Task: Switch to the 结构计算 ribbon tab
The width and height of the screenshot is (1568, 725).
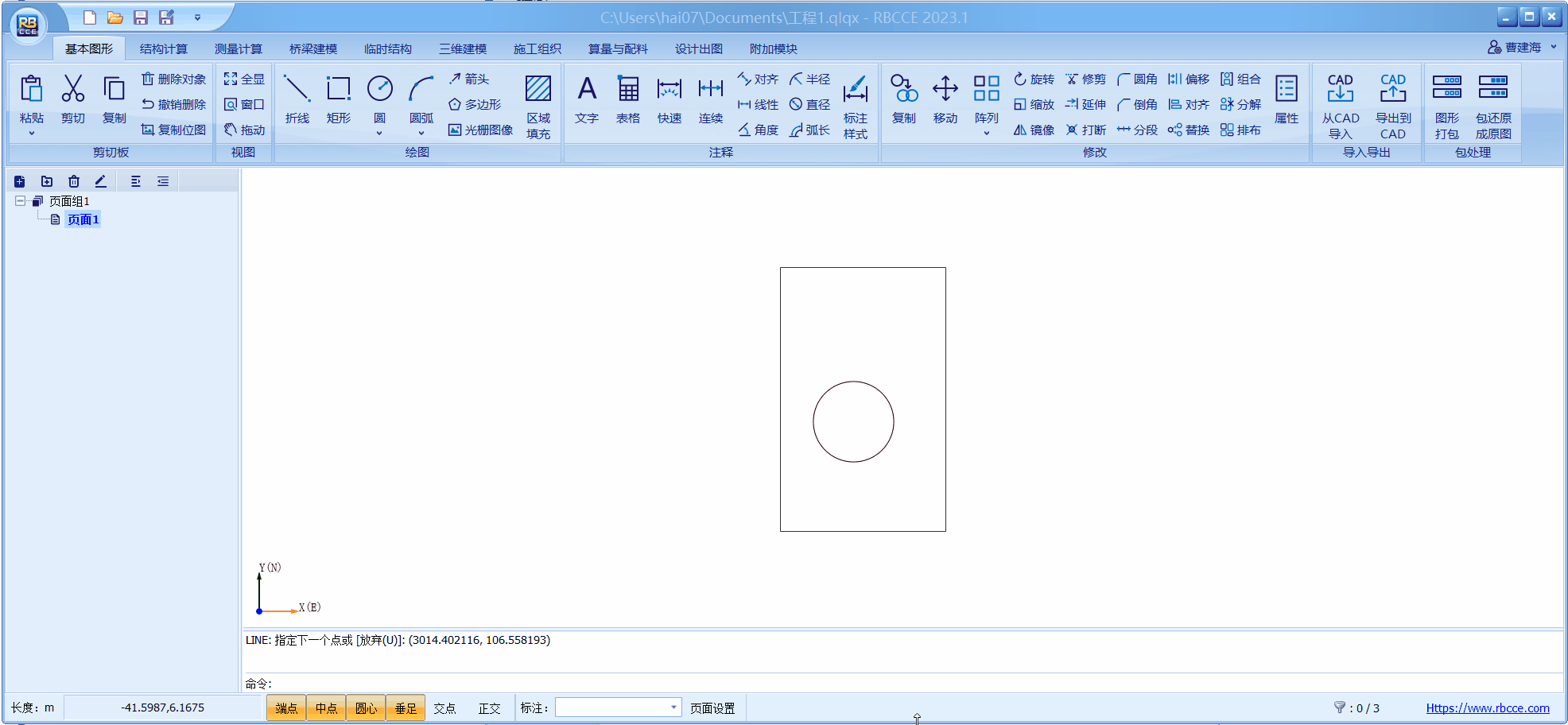Action: [x=163, y=48]
